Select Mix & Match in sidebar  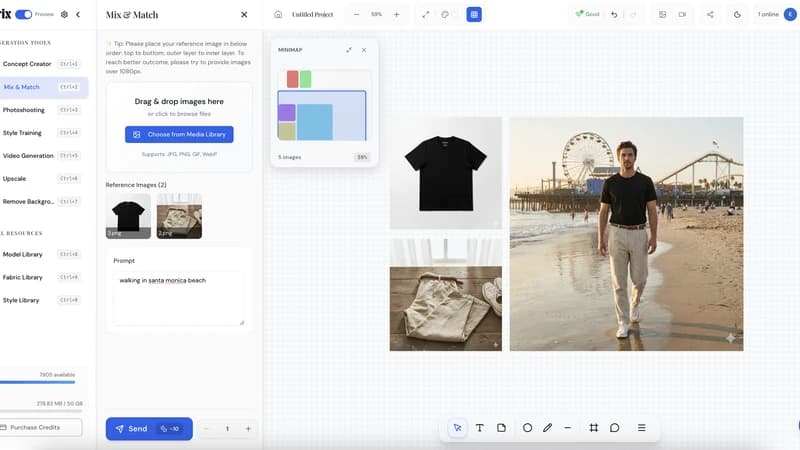(42, 87)
